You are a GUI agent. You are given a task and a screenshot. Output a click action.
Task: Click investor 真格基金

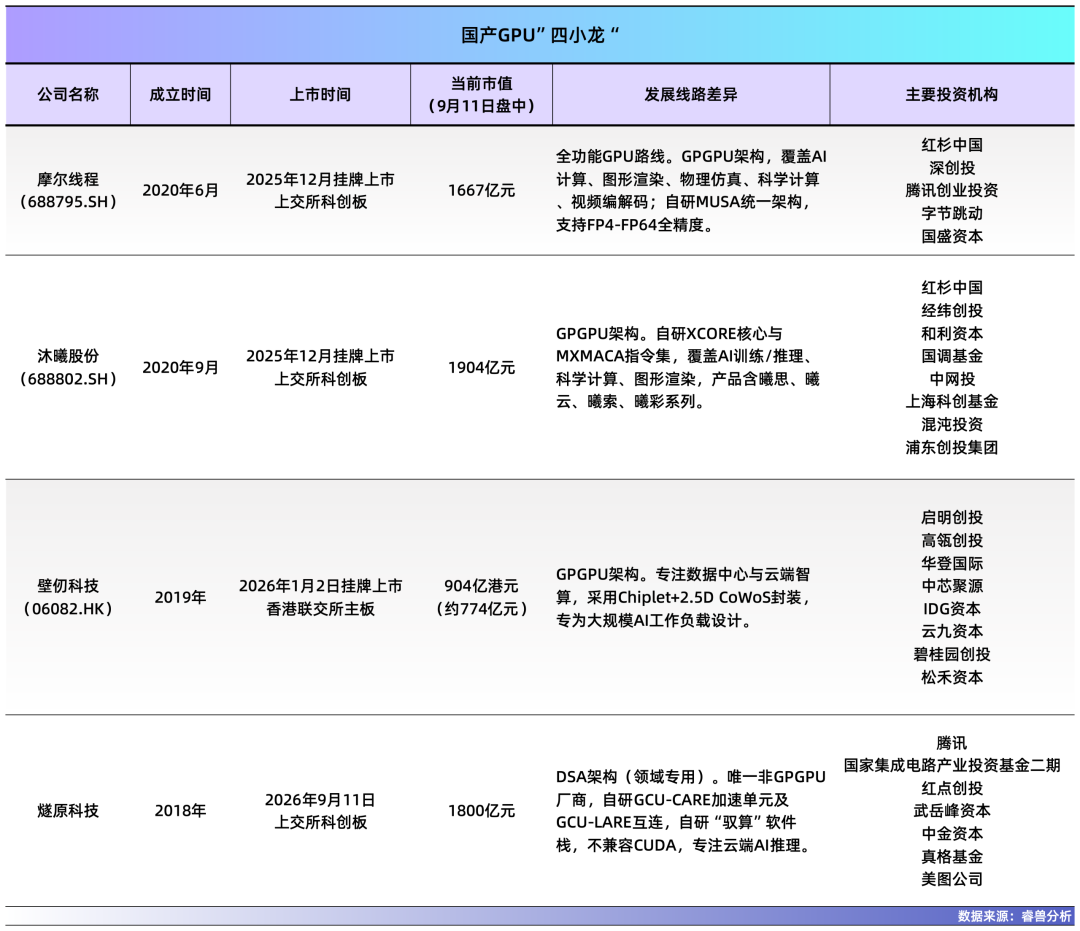tap(952, 857)
